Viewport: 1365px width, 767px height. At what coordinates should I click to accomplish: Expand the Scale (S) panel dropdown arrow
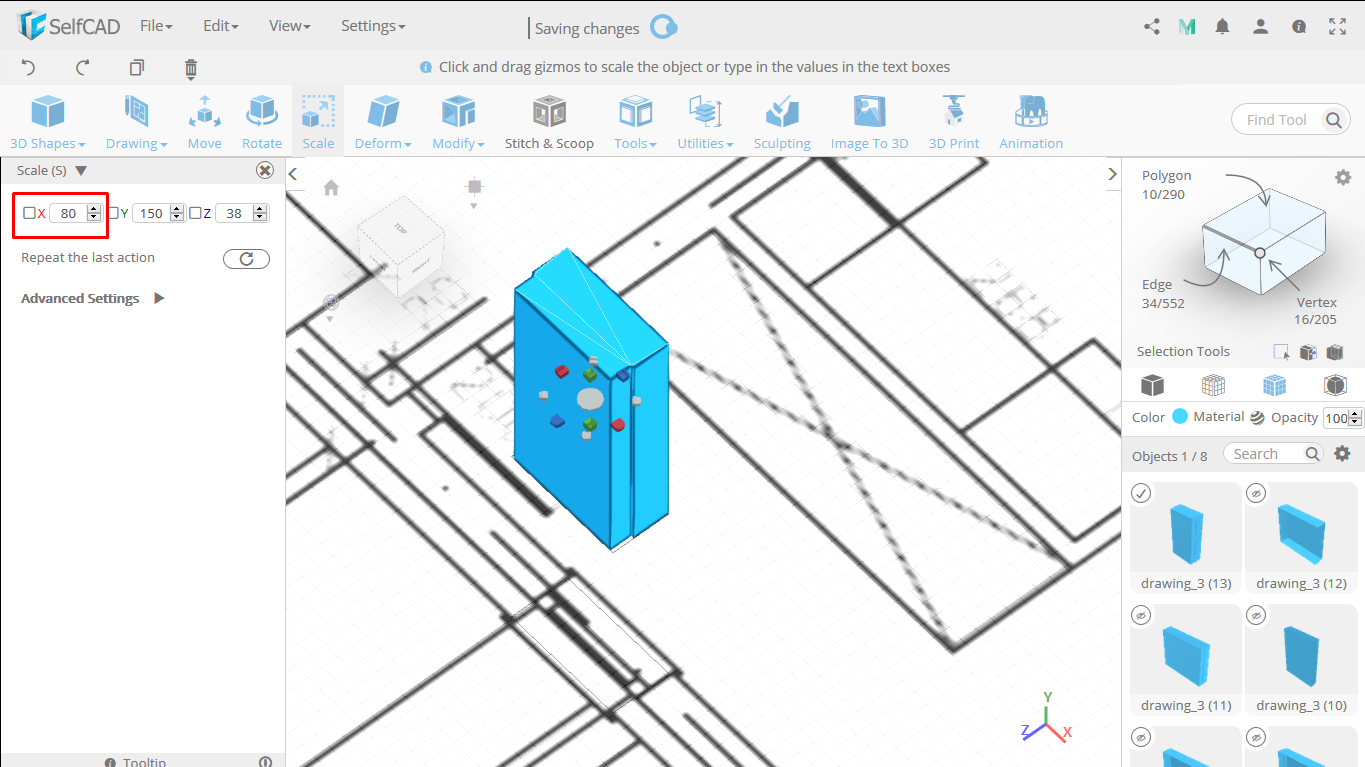click(x=81, y=171)
